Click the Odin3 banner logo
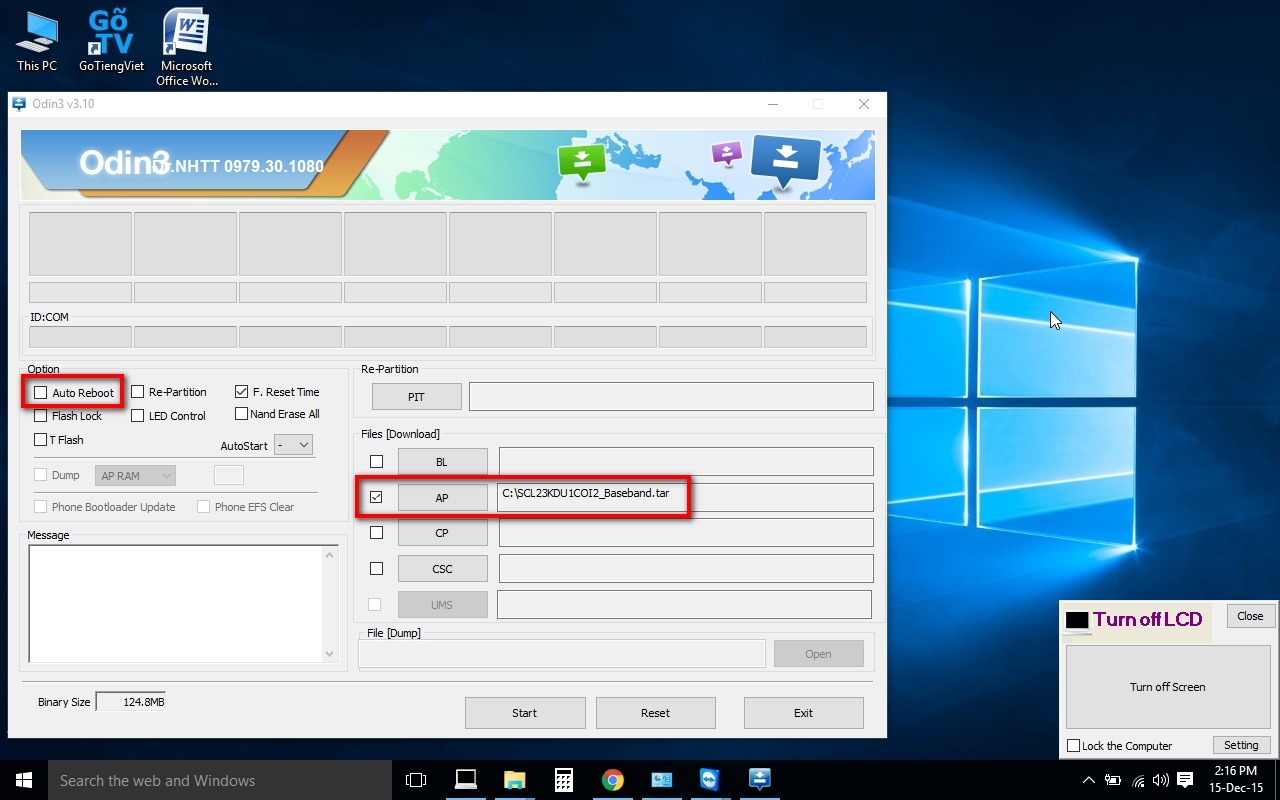 click(125, 163)
